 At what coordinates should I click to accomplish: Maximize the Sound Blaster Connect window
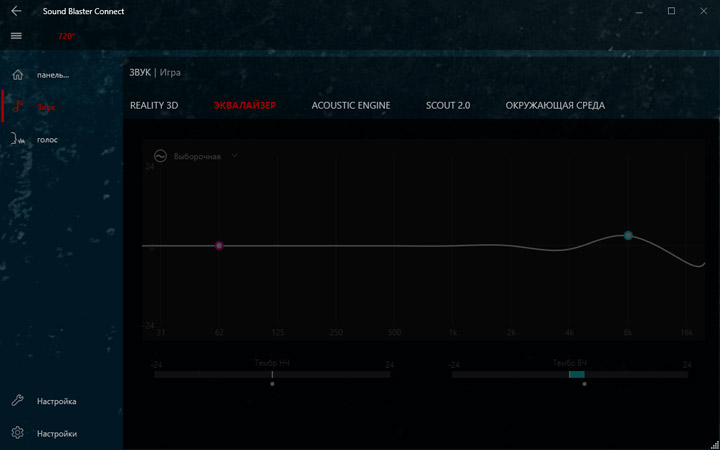click(x=671, y=11)
